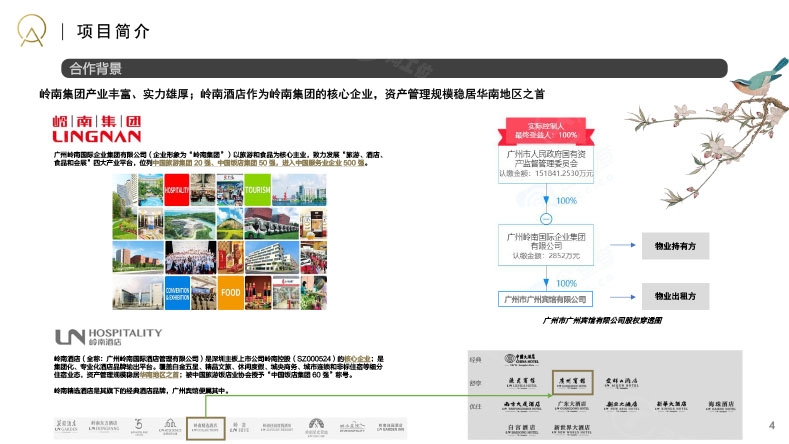Click the LN Hospitality logo
Image resolution: width=789 pixels, height=444 pixels.
tap(107, 335)
